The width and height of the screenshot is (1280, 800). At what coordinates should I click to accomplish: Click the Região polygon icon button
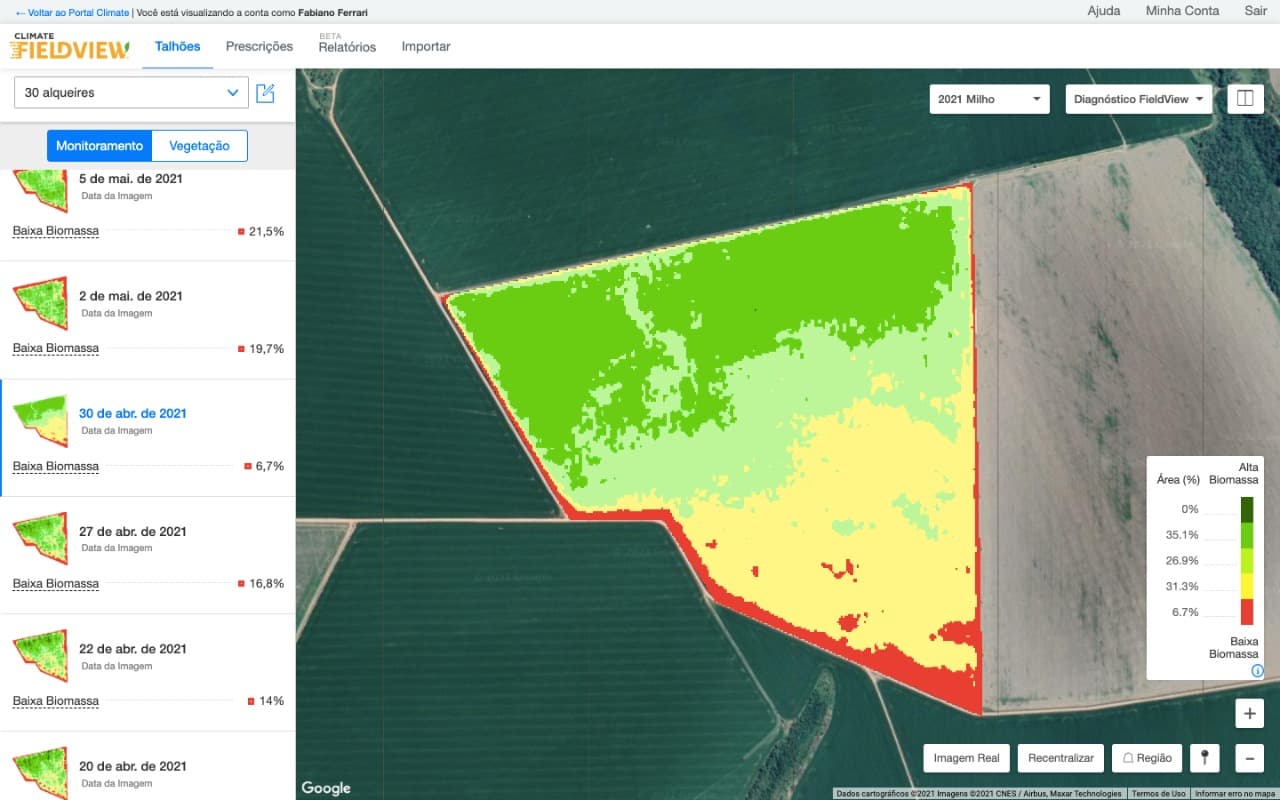point(1146,758)
